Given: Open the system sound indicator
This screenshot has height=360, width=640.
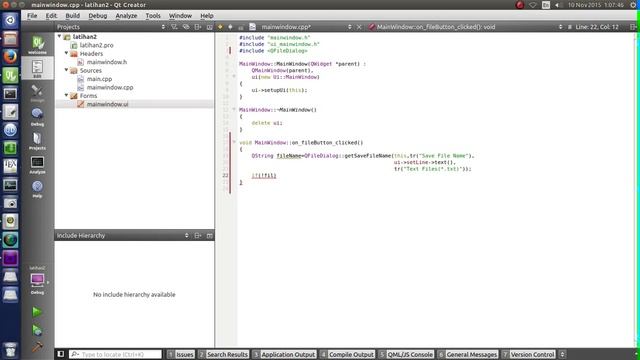Looking at the screenshot, I should (x=558, y=5).
